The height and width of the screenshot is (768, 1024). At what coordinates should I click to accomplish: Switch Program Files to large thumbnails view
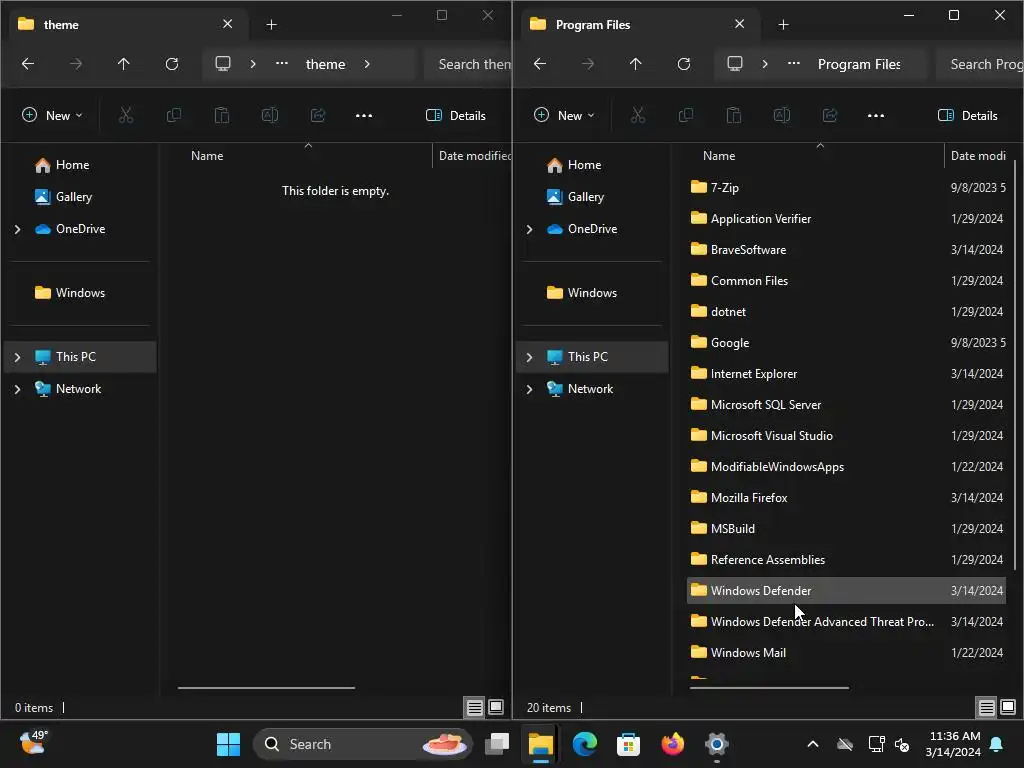pos(1008,707)
